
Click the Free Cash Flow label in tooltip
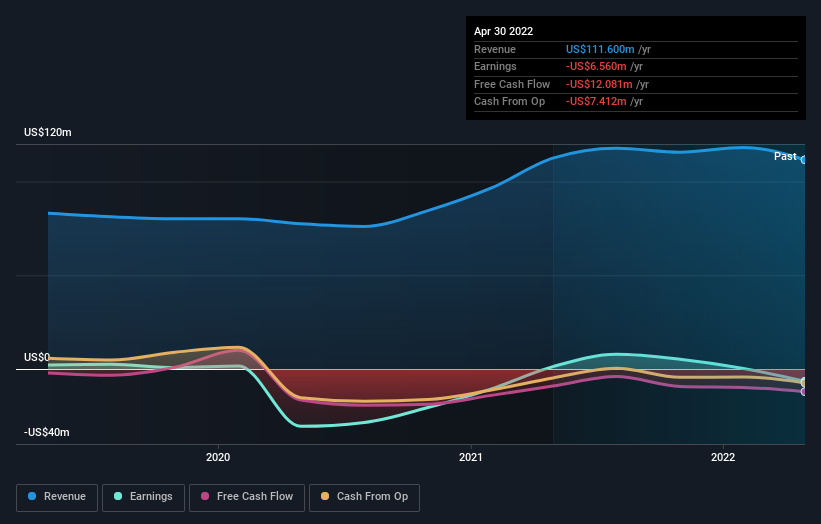[512, 84]
